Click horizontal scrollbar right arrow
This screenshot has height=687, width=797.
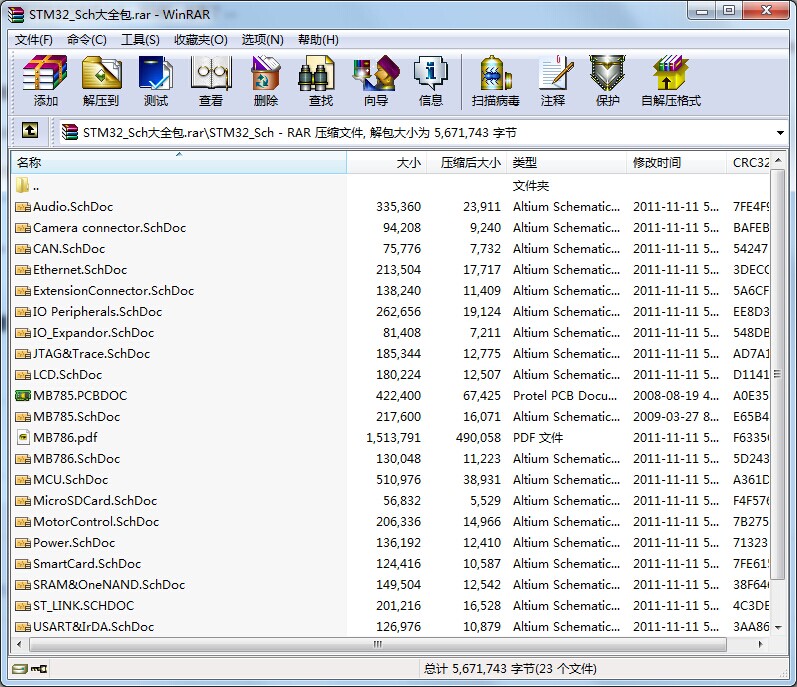[760, 644]
